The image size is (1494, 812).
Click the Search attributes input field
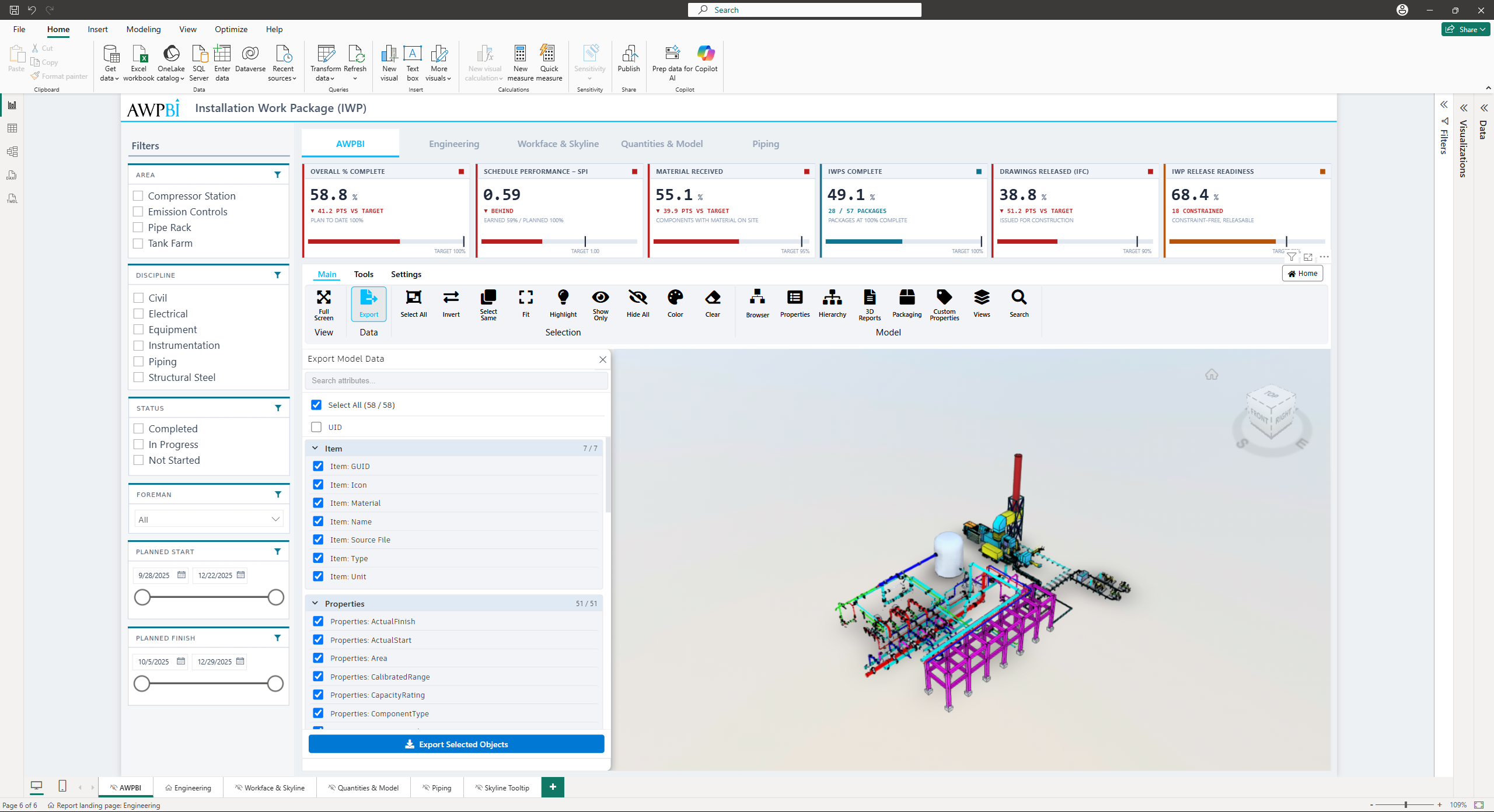point(456,381)
